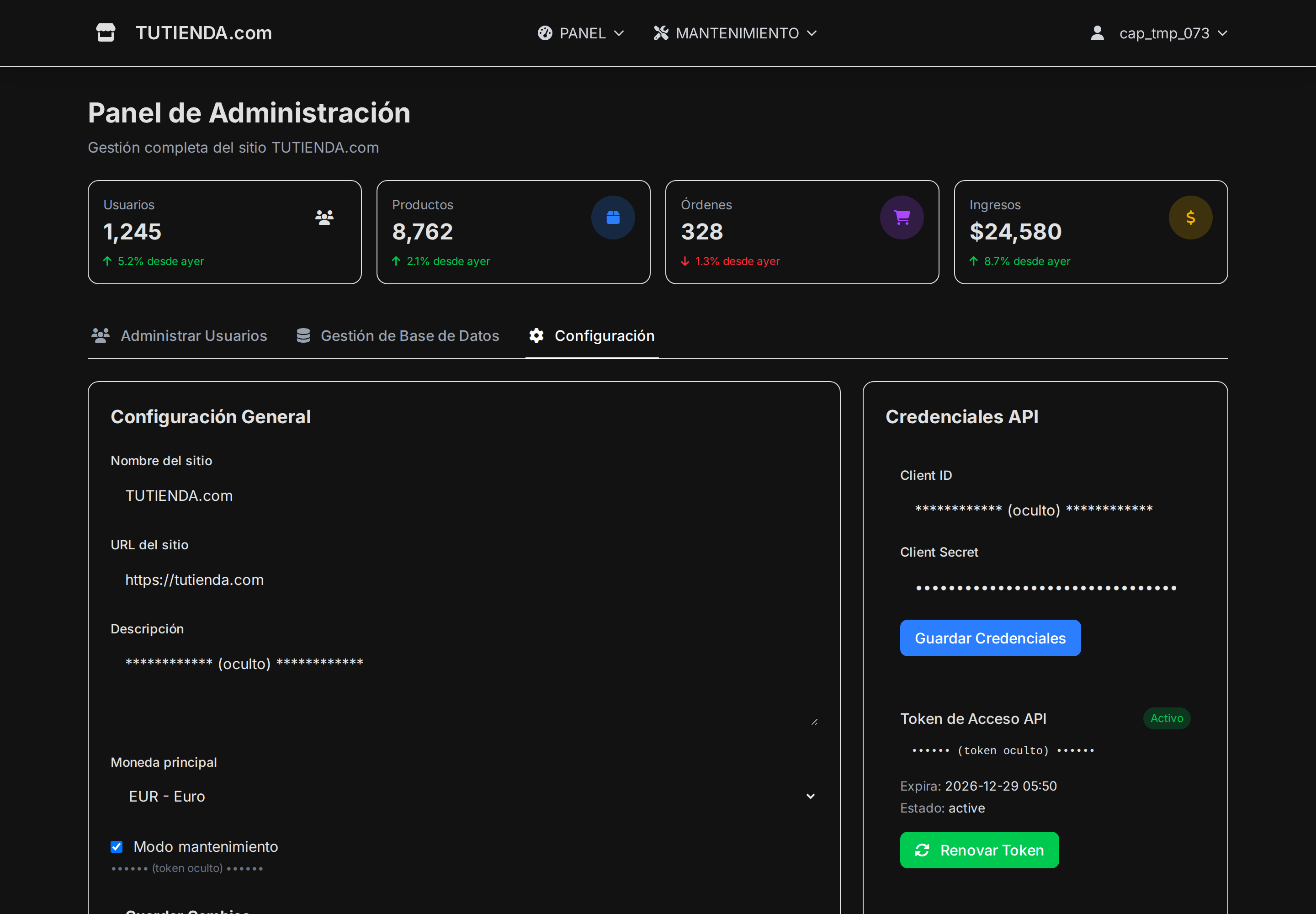This screenshot has width=1316, height=914.
Task: Click the red down arrow under Órdenes
Action: pos(685,261)
